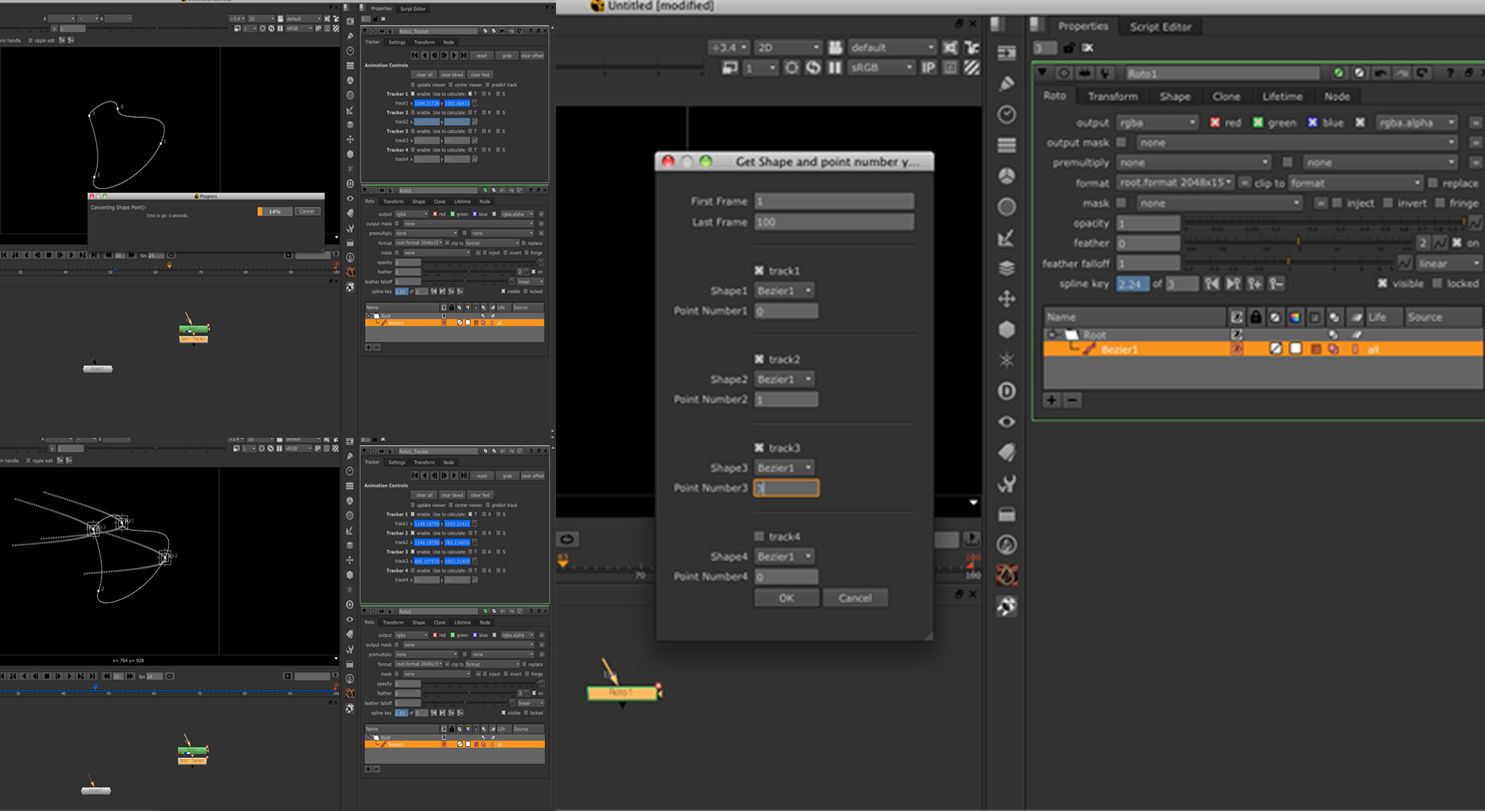Click the go to previous spline key icon

tap(1211, 284)
